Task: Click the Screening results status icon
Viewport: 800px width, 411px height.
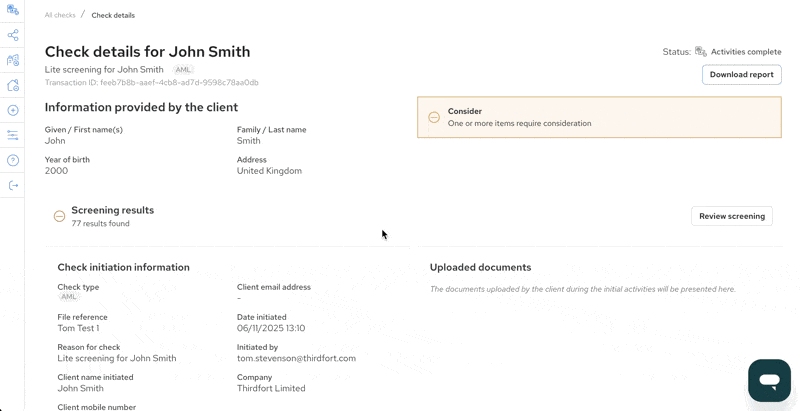Action: 59,216
